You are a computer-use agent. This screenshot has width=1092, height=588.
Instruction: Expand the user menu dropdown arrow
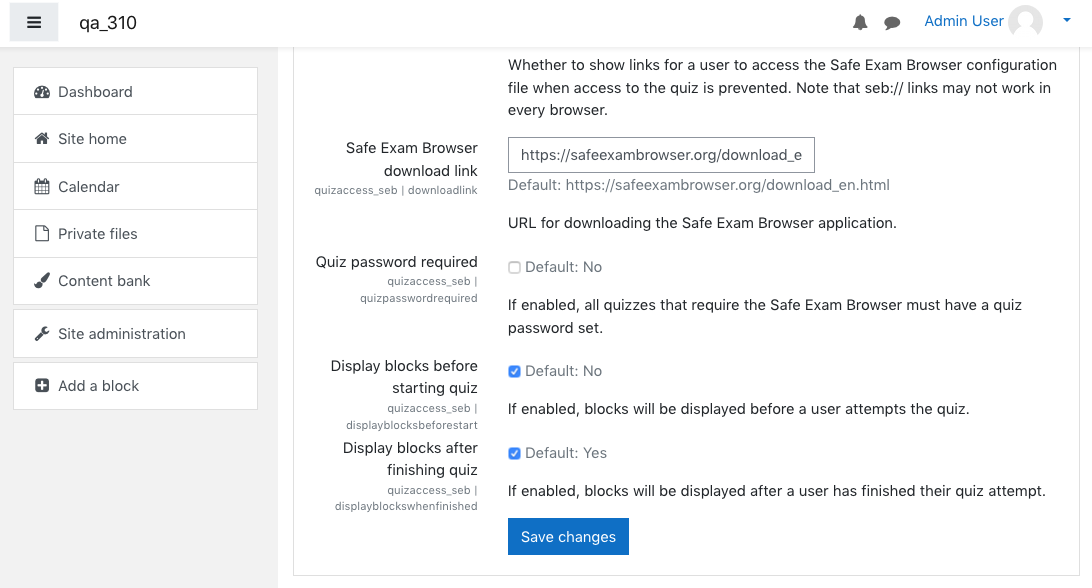(x=1066, y=21)
